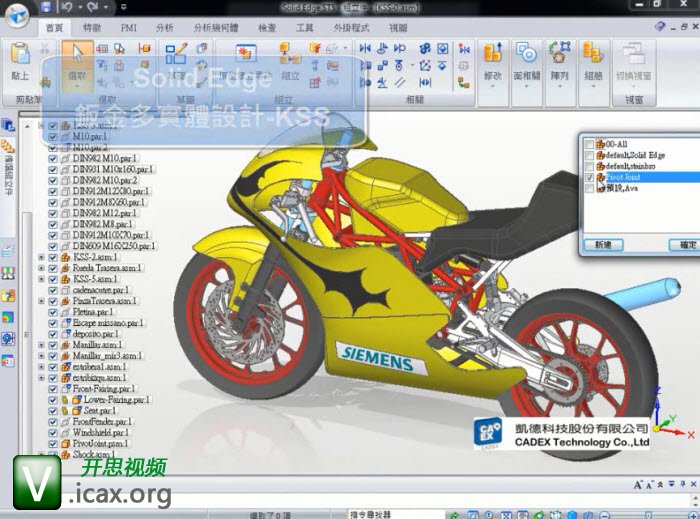Open the Tools (工具) tab
This screenshot has height=519, width=700.
click(304, 28)
